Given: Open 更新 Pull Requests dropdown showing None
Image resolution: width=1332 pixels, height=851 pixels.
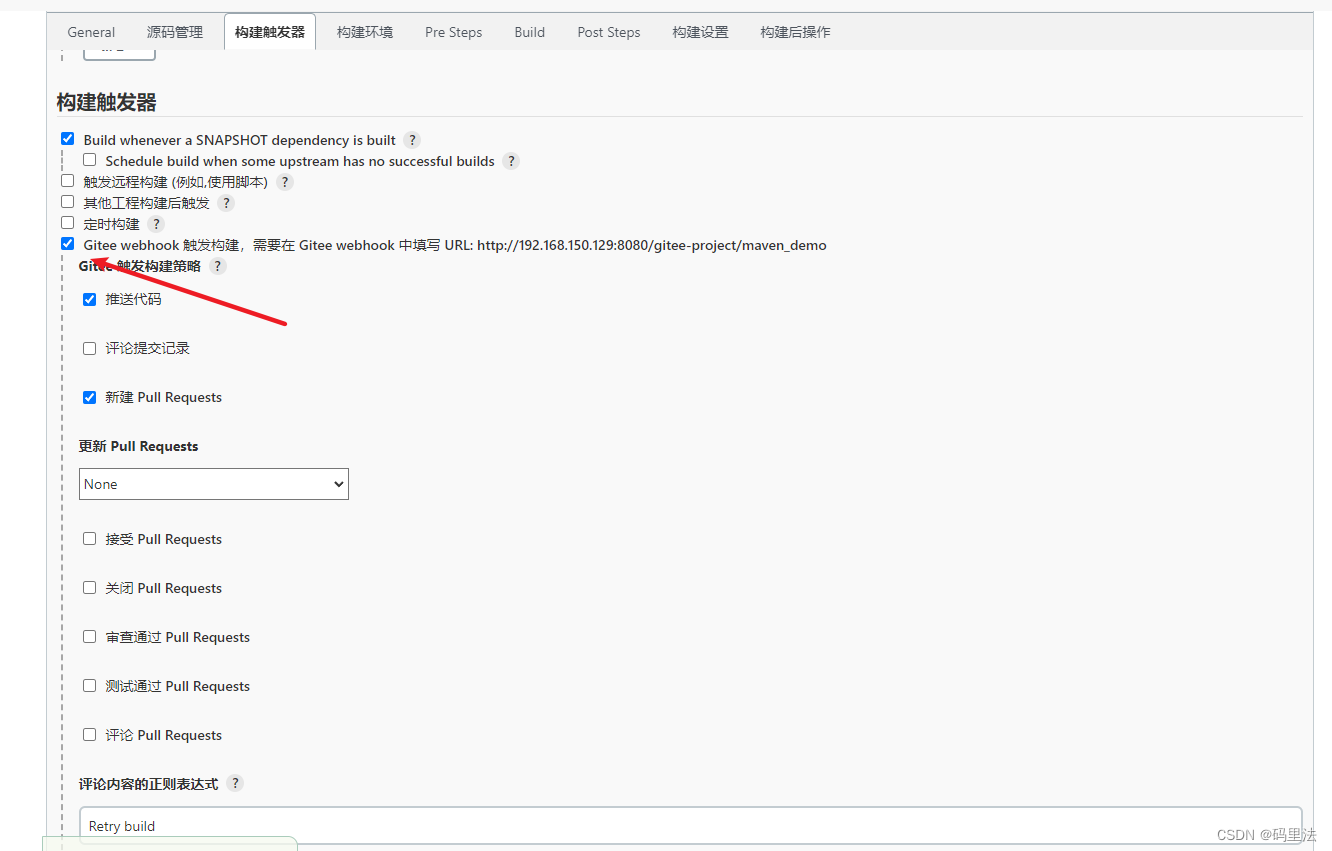Looking at the screenshot, I should (x=214, y=484).
